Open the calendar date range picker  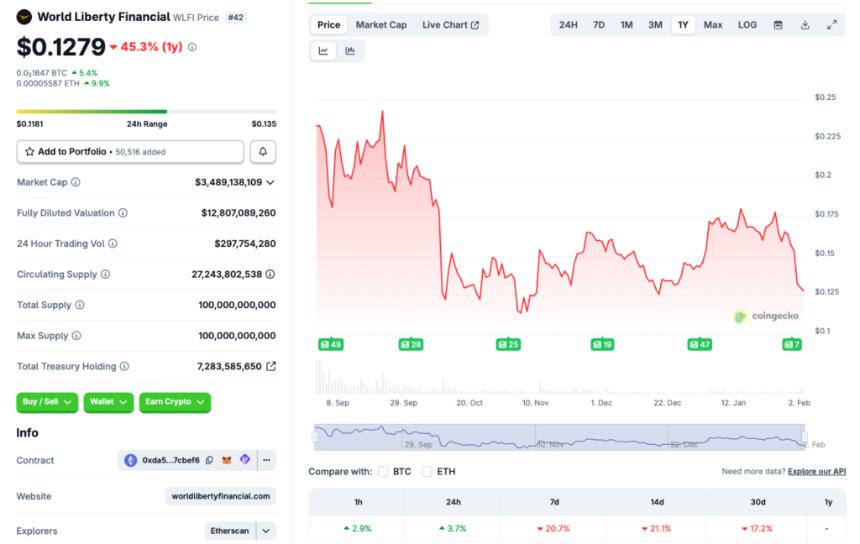point(778,25)
